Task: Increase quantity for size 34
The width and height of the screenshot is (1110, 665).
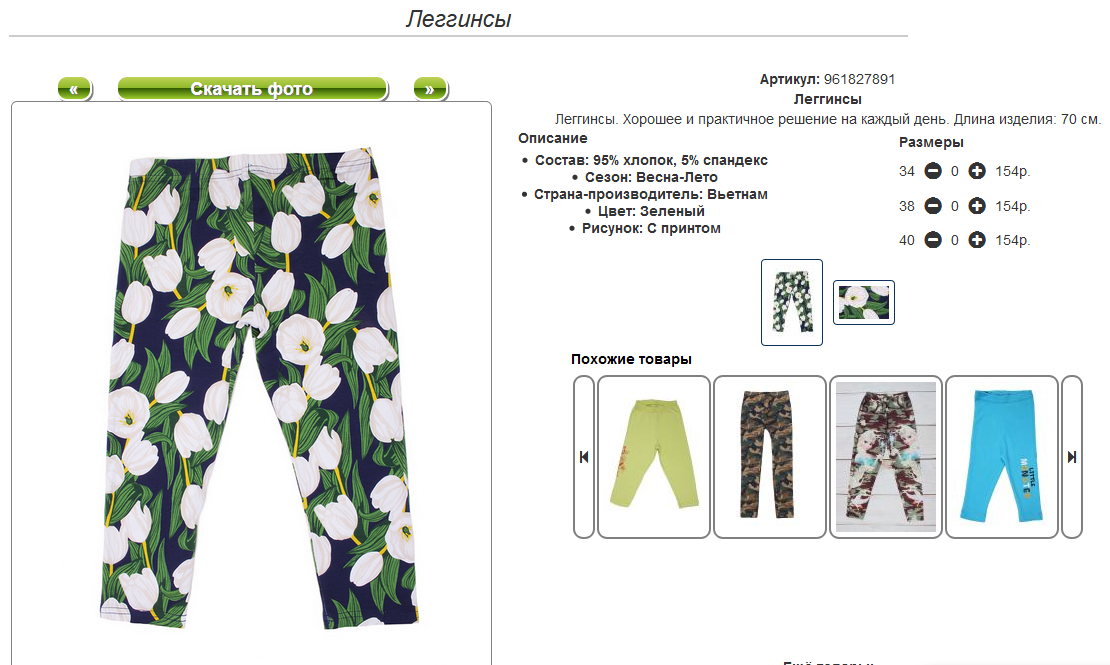Action: tap(977, 171)
